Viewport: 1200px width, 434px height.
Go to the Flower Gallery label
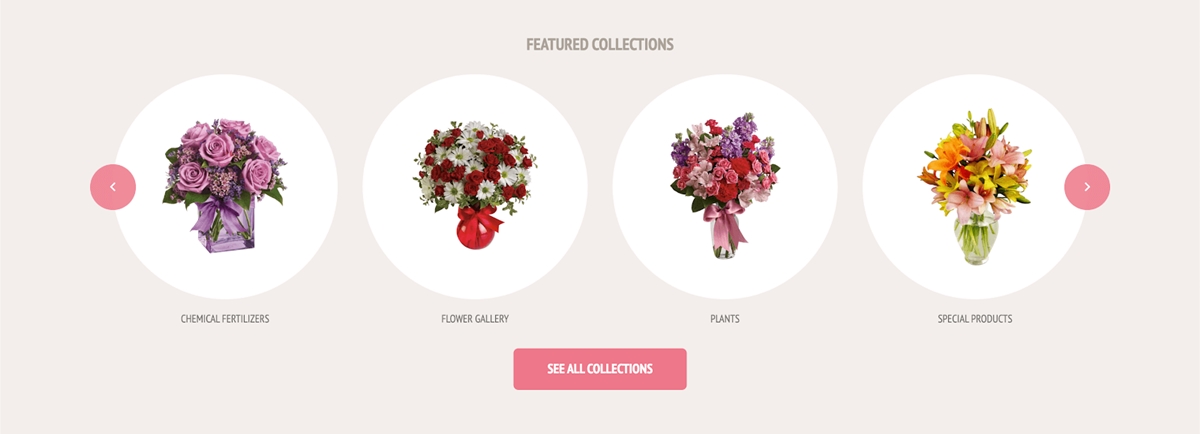point(475,319)
